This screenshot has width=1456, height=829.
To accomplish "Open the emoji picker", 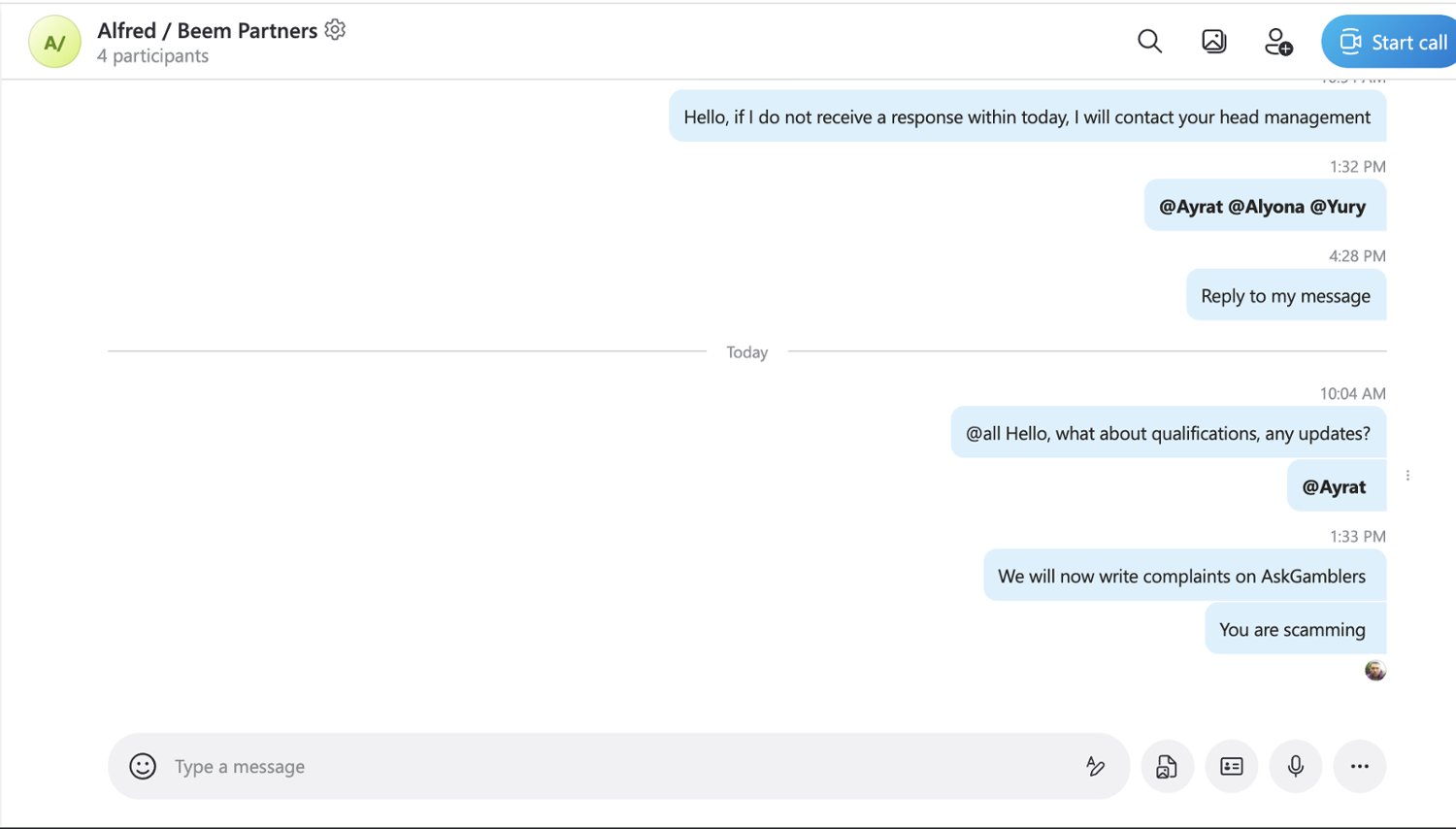I will coord(143,766).
